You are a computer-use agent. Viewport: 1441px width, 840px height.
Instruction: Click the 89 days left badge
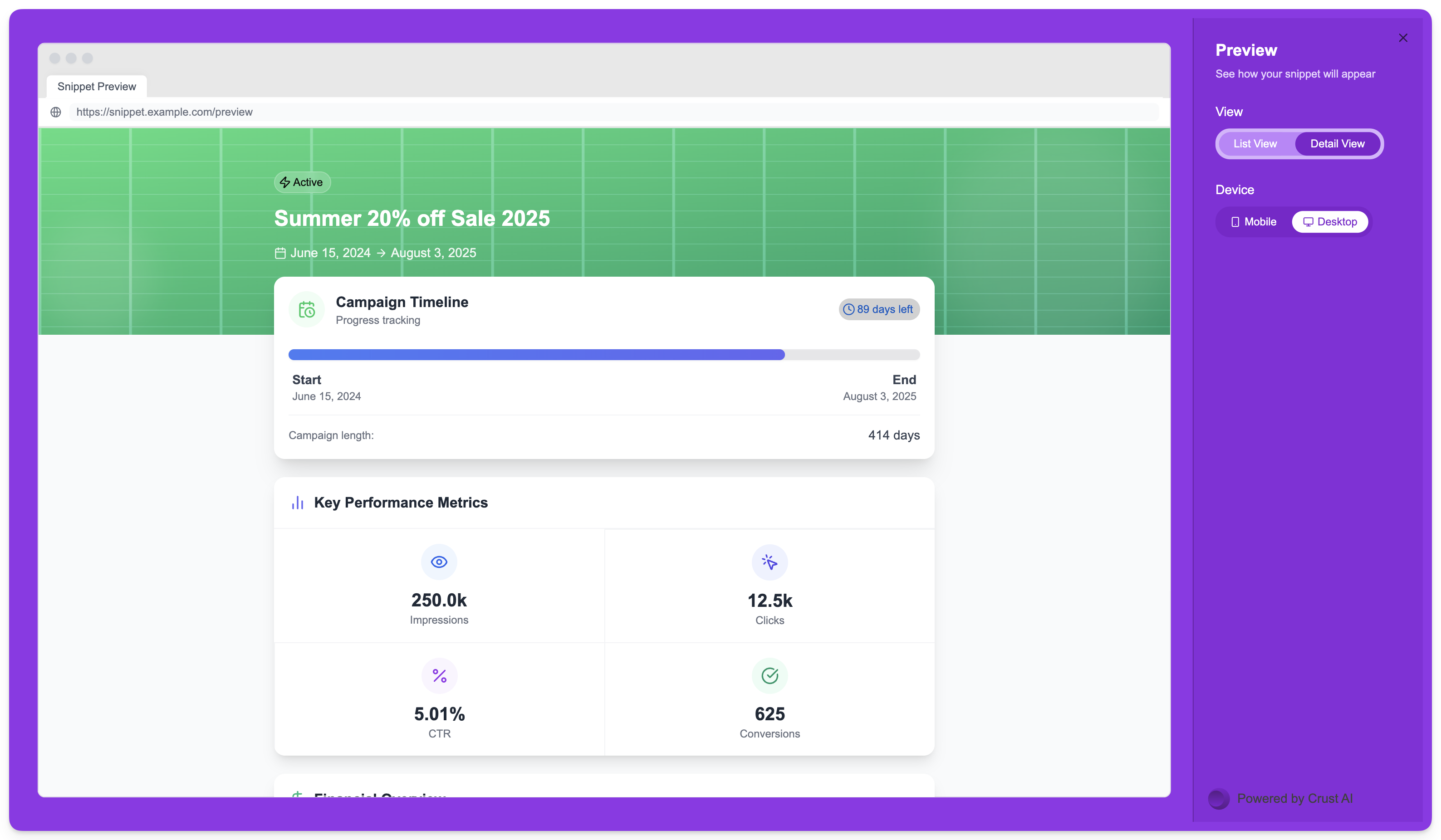[878, 309]
